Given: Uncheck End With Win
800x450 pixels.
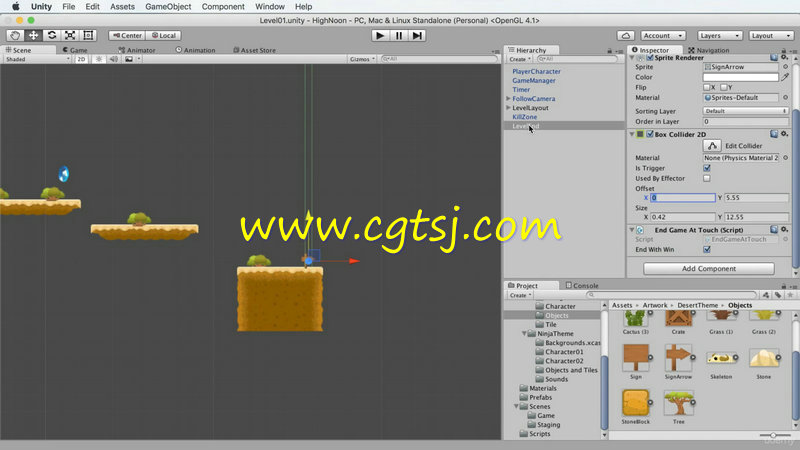Looking at the screenshot, I should (707, 249).
